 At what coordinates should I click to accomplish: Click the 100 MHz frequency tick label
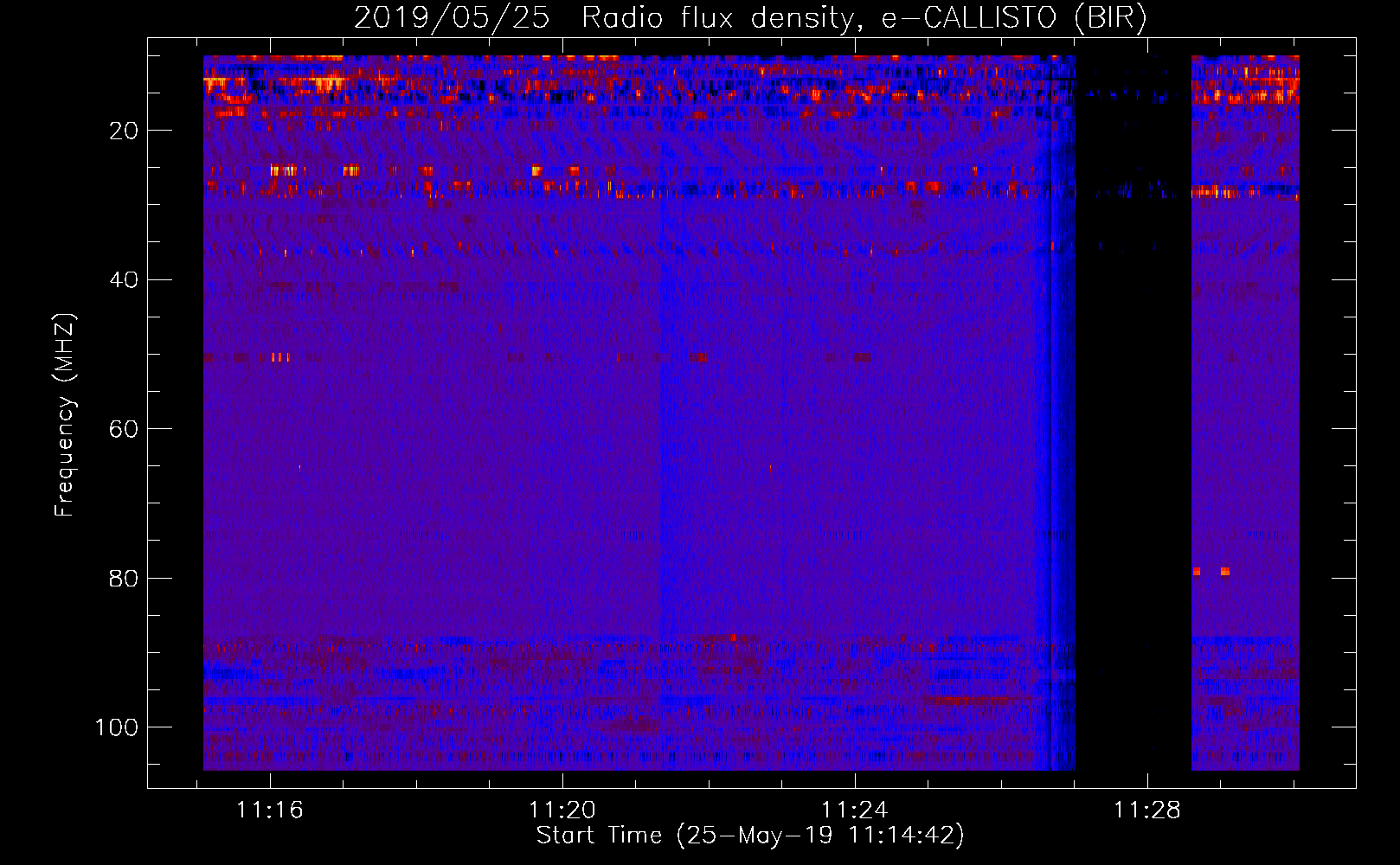click(x=117, y=727)
